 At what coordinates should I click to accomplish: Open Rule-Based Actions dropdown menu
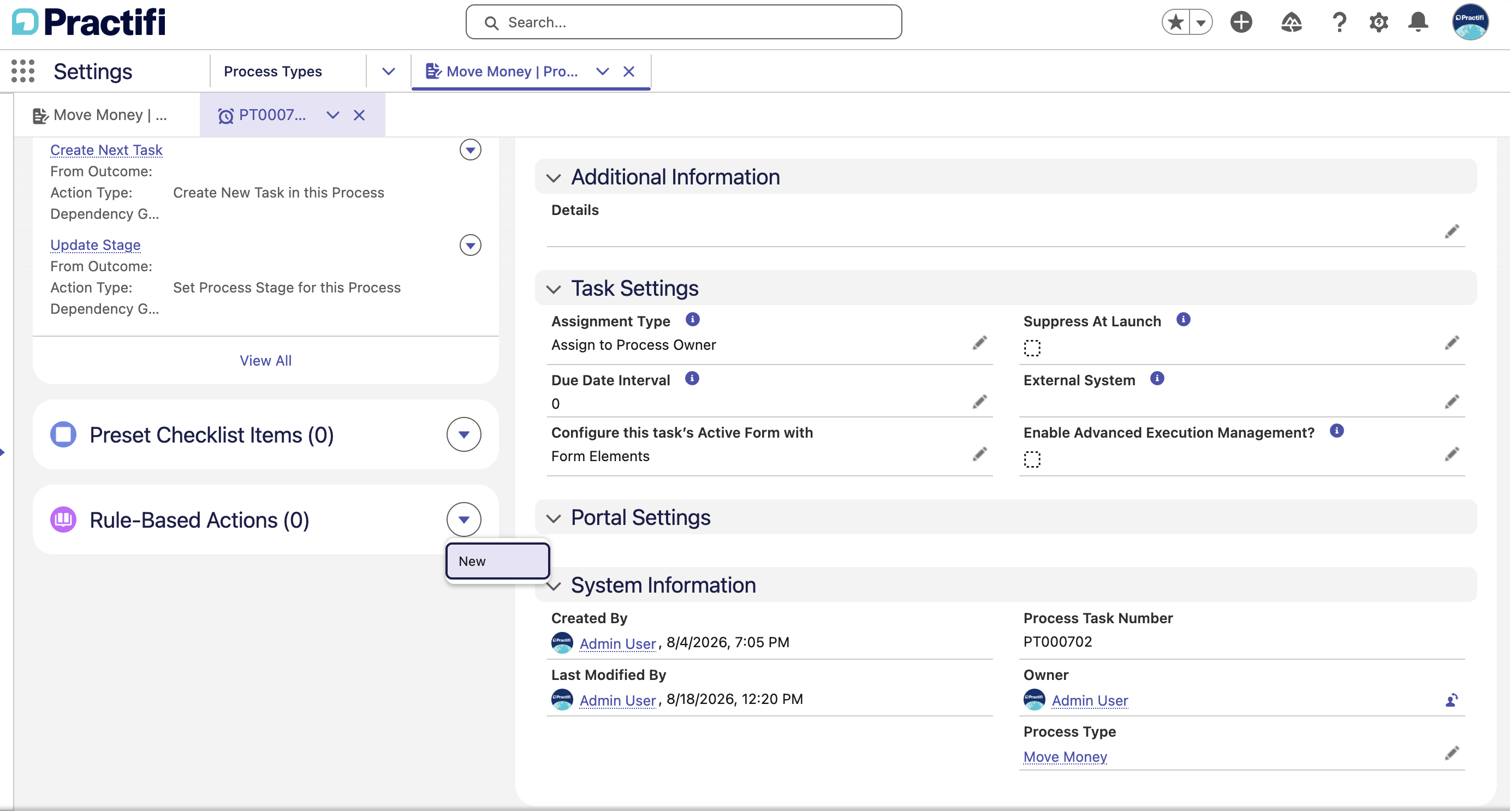click(463, 520)
